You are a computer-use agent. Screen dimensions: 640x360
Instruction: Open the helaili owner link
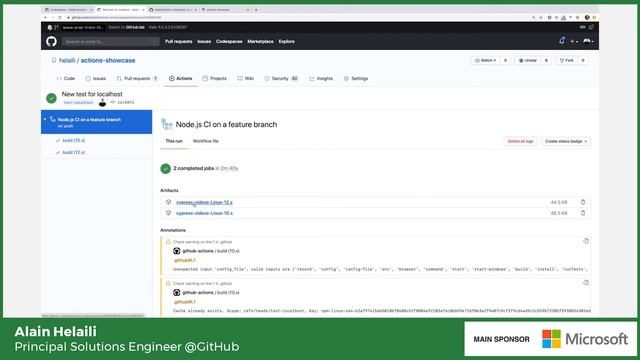coord(67,60)
